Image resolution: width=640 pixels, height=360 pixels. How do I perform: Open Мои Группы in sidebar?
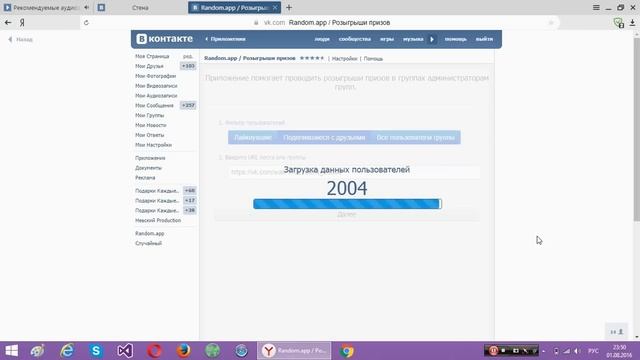click(x=149, y=115)
